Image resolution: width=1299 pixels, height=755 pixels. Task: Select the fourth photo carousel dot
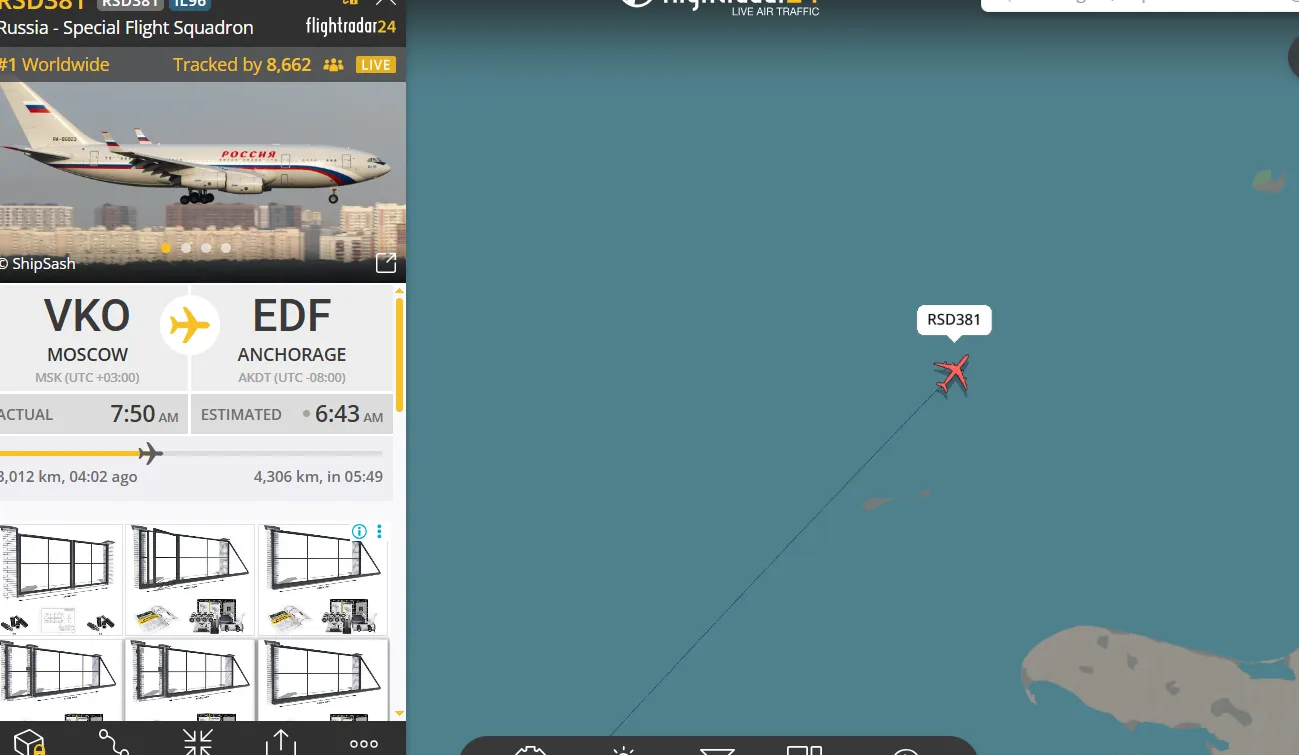coord(226,248)
